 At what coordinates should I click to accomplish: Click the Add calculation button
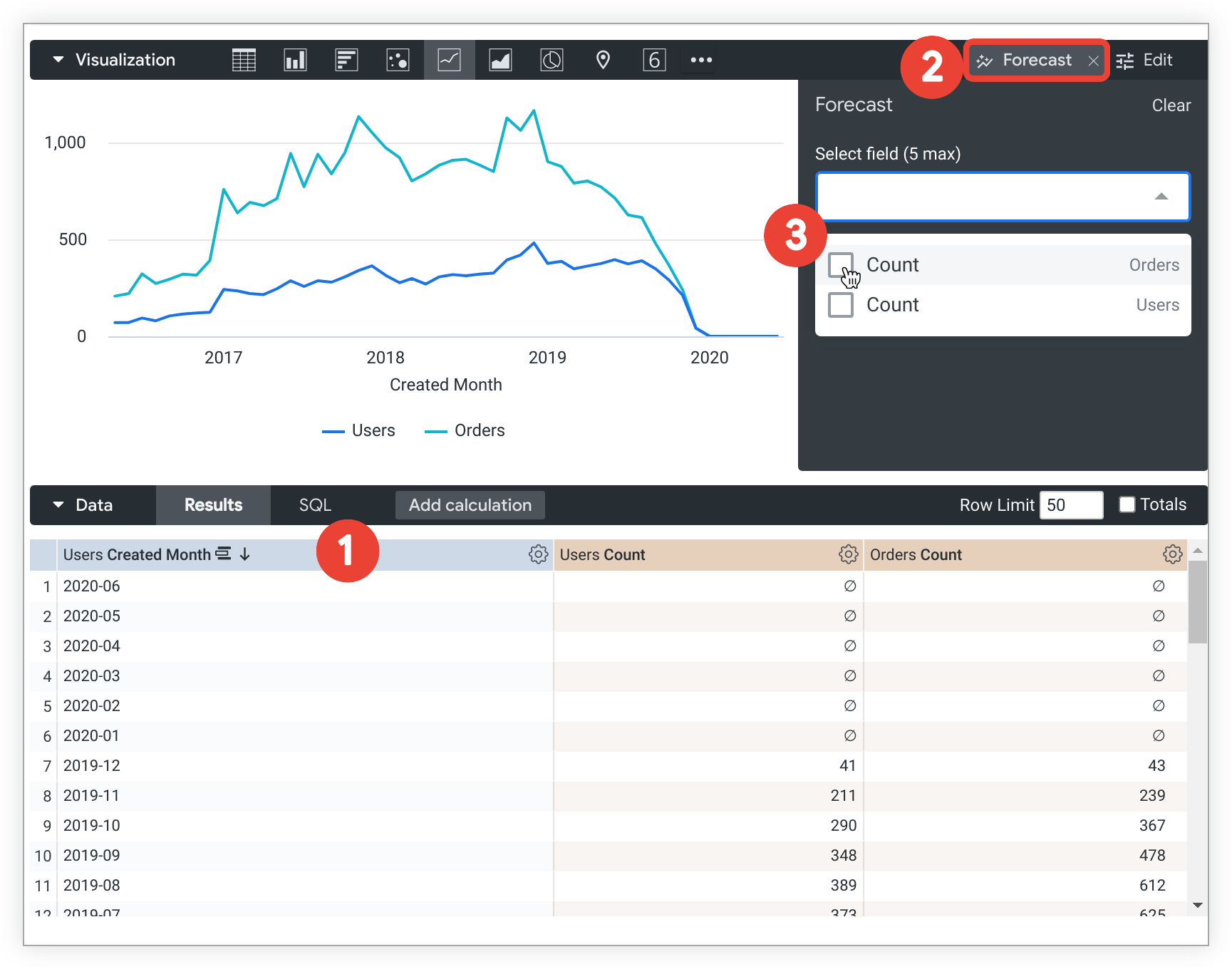[470, 505]
